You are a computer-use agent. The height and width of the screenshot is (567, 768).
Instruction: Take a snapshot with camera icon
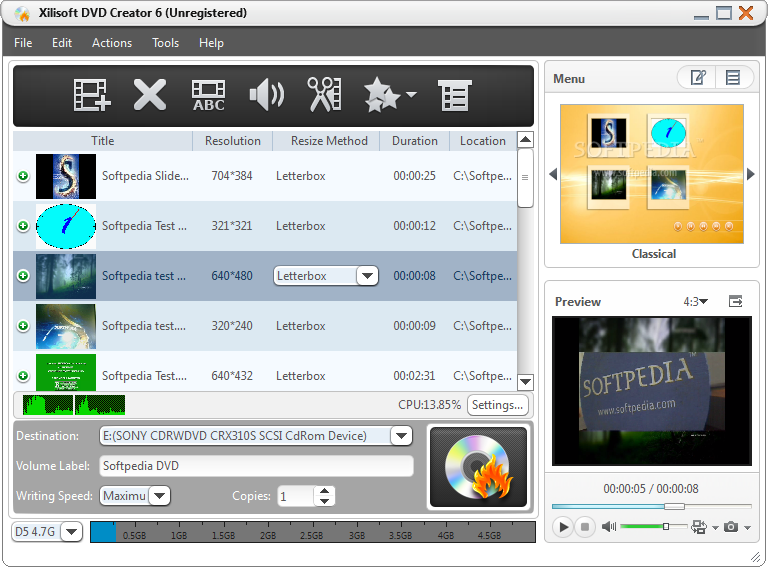pyautogui.click(x=731, y=527)
